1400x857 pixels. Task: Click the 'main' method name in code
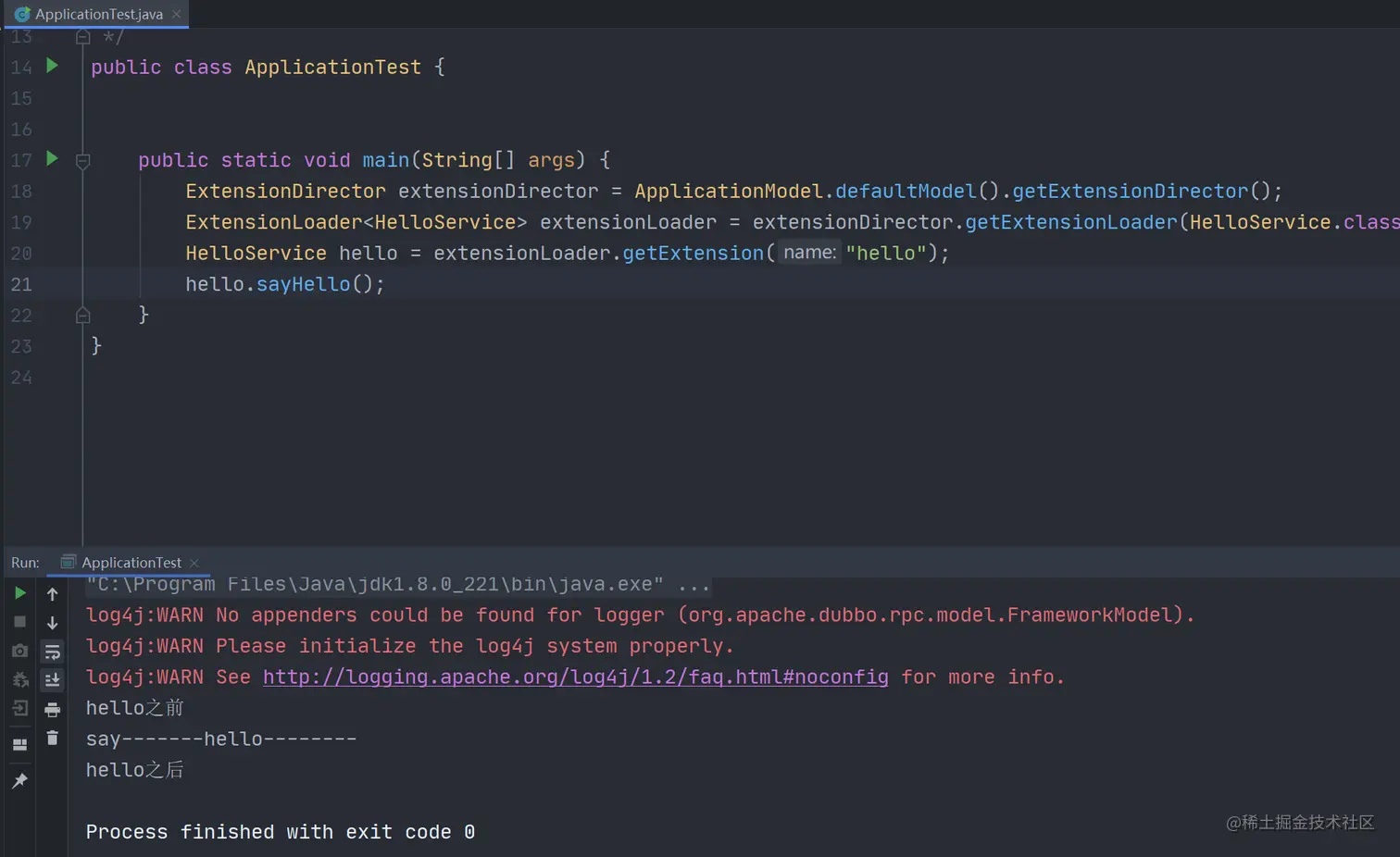(x=386, y=160)
